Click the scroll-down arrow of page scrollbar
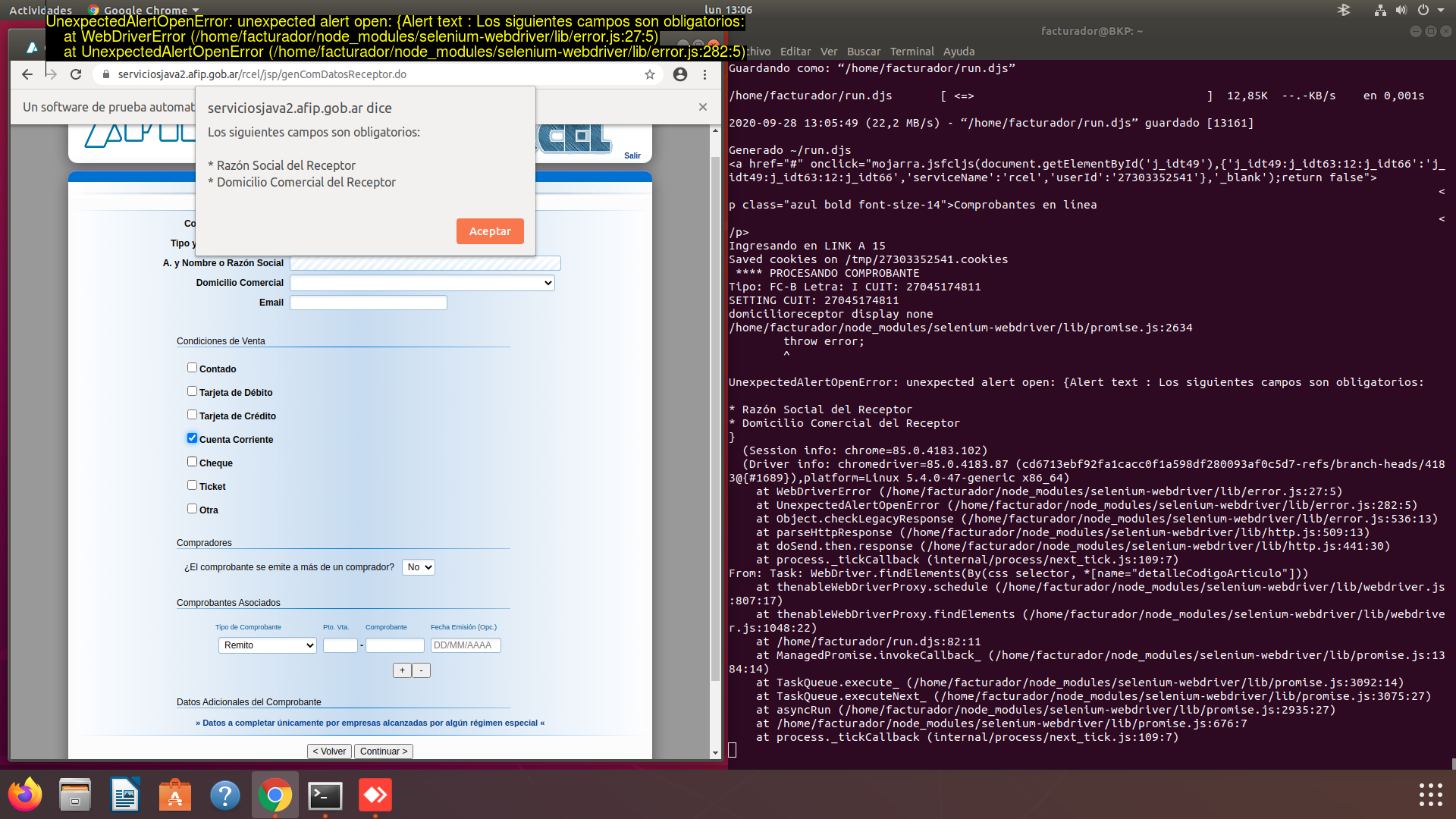 point(715,753)
